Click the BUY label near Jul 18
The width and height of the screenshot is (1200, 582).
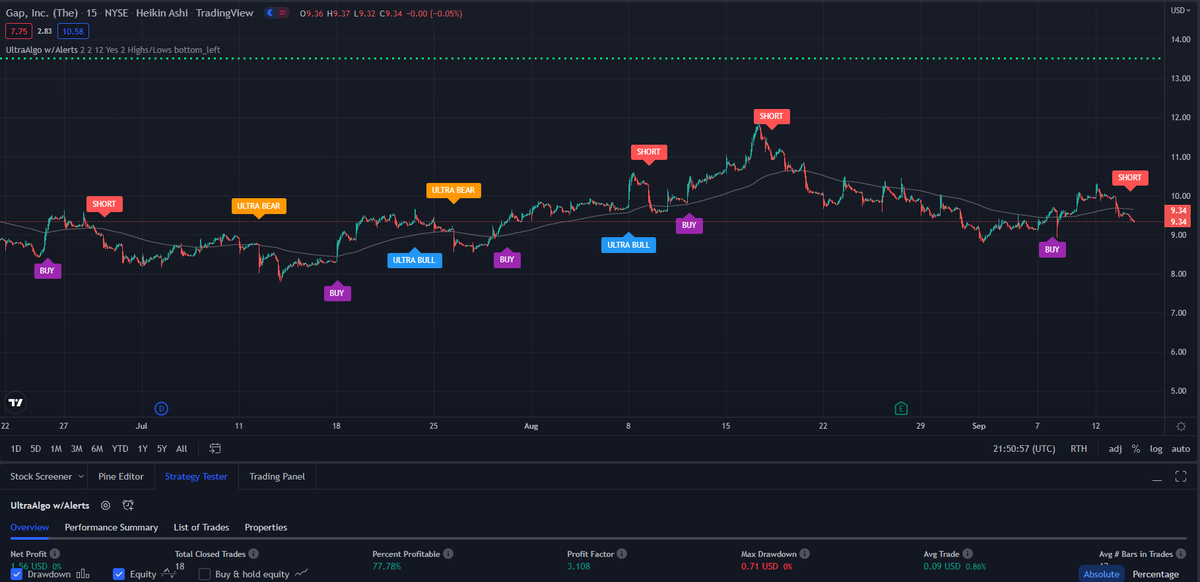coord(337,293)
